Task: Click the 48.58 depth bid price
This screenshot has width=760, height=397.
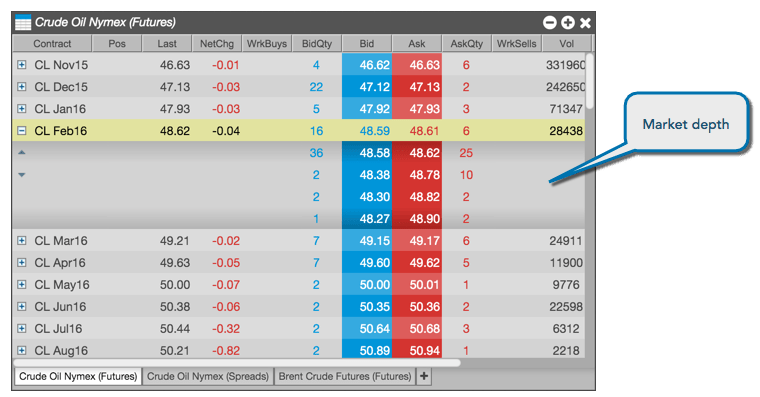Action: pos(367,153)
